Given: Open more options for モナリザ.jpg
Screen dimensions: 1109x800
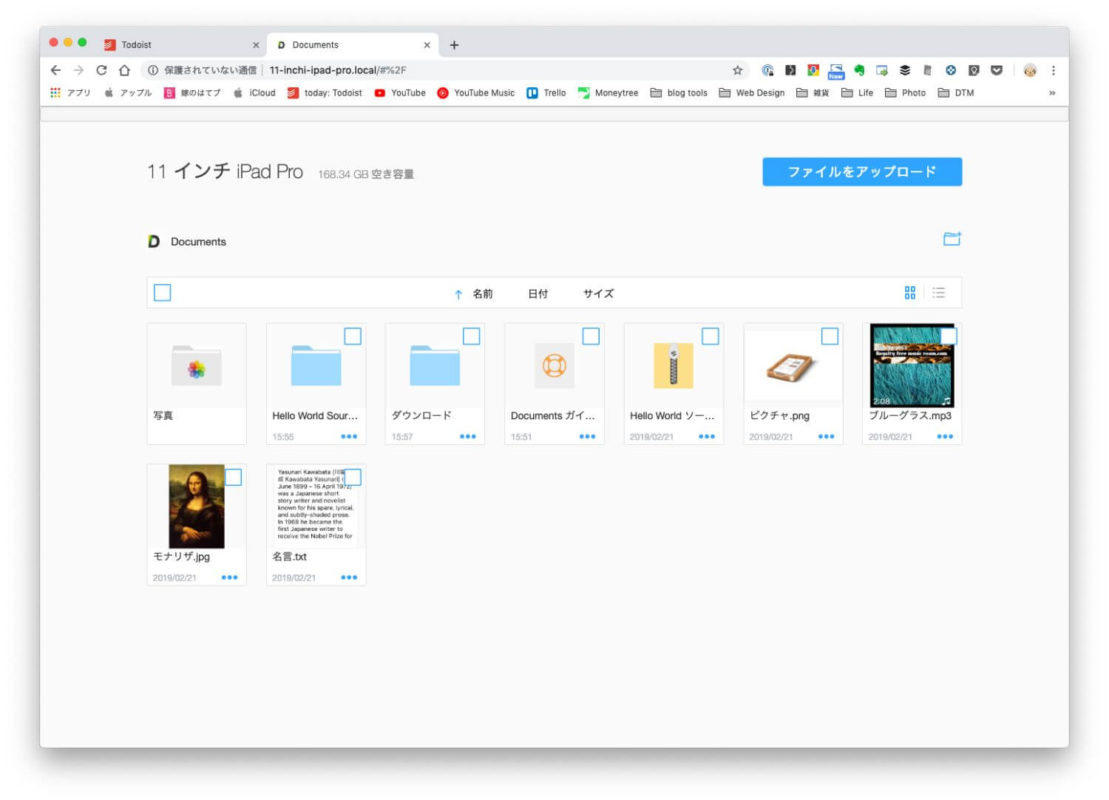Looking at the screenshot, I should pos(229,577).
